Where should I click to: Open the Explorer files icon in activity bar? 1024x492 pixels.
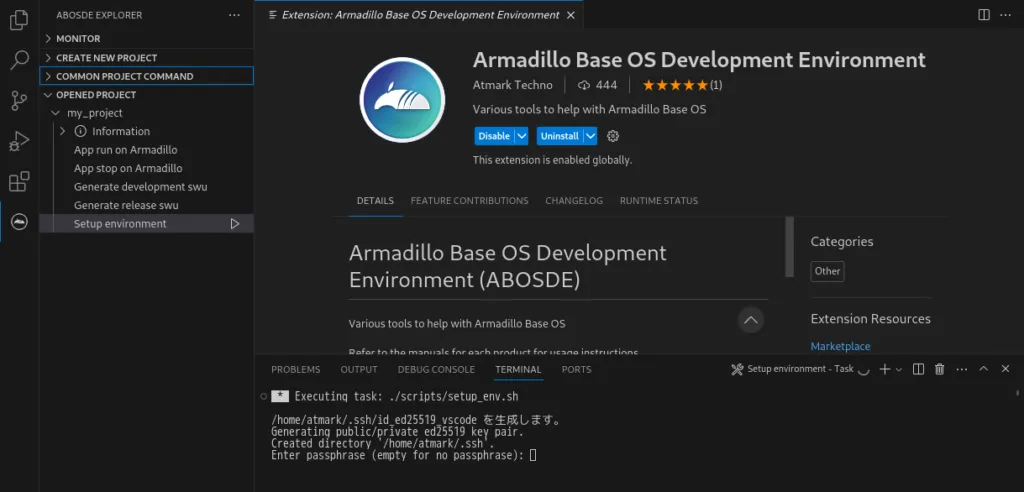point(19,20)
